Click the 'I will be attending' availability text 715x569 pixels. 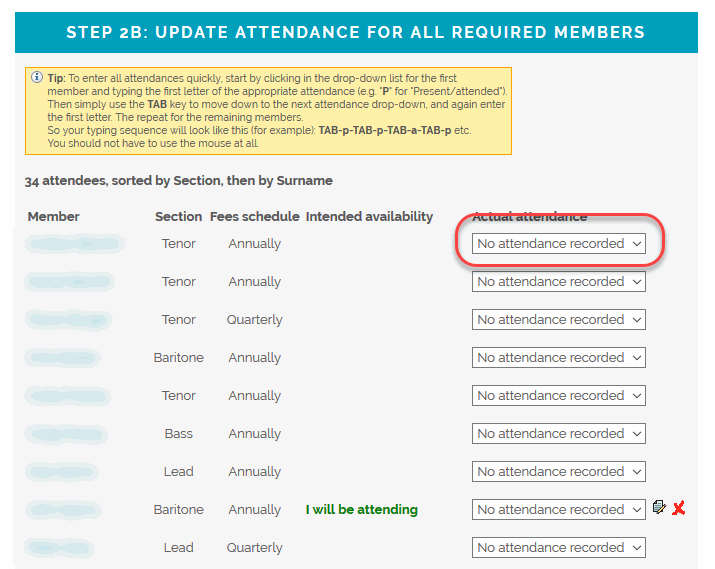click(x=362, y=509)
